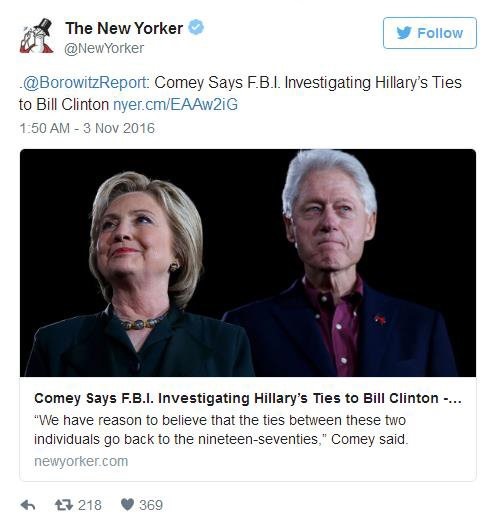Open the 1:50 AM - 3 Nov 2016 timestamp
Image resolution: width=493 pixels, height=523 pixels.
pyautogui.click(x=87, y=128)
